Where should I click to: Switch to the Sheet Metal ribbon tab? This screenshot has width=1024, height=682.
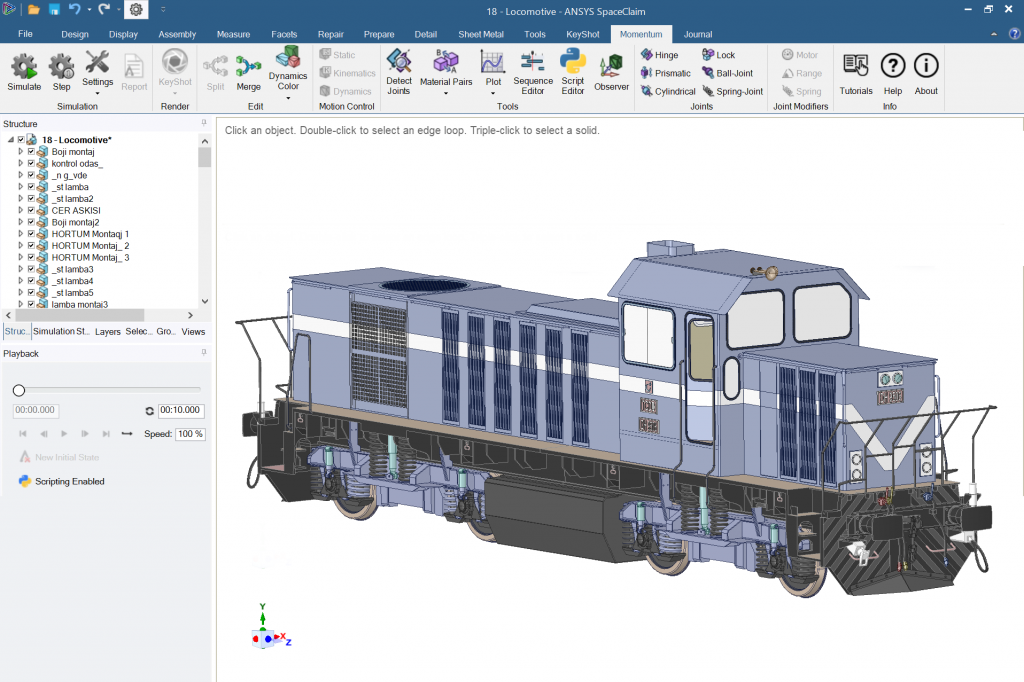click(x=481, y=34)
